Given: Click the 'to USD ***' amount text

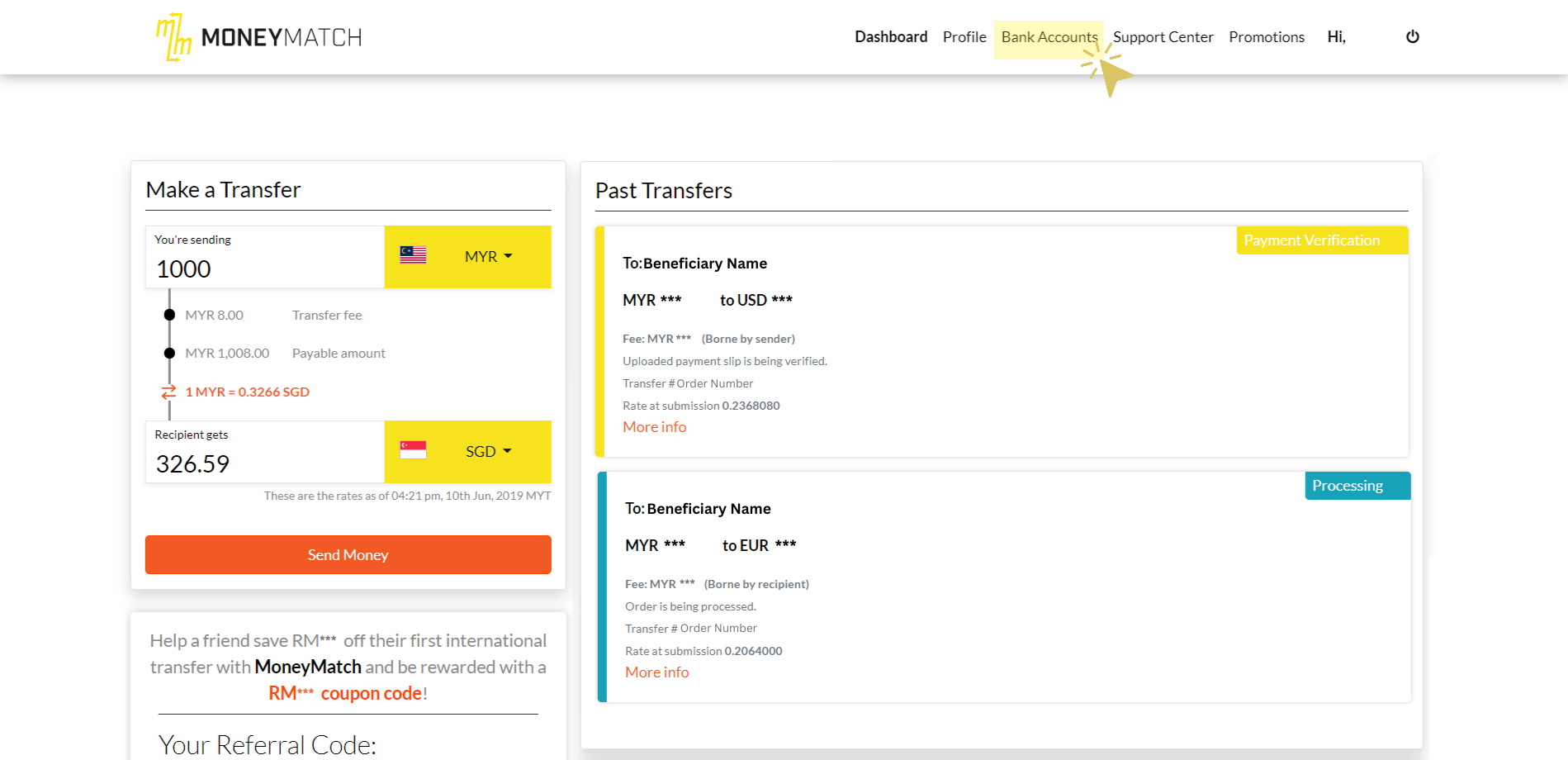Looking at the screenshot, I should [x=756, y=300].
